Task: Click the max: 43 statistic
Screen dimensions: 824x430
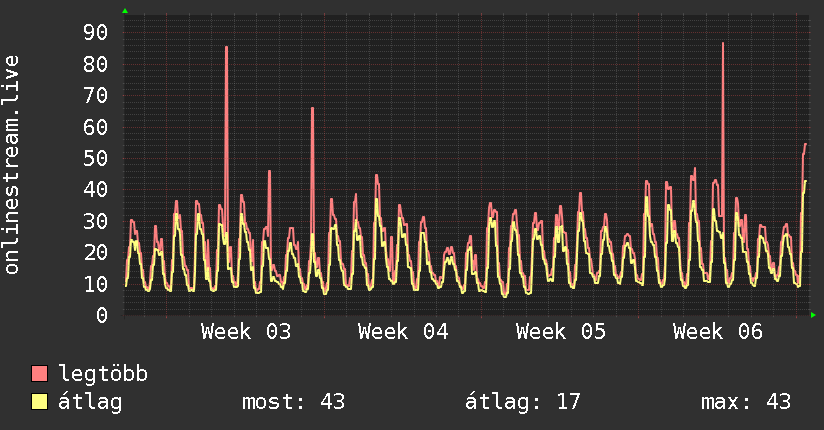Action: click(746, 402)
